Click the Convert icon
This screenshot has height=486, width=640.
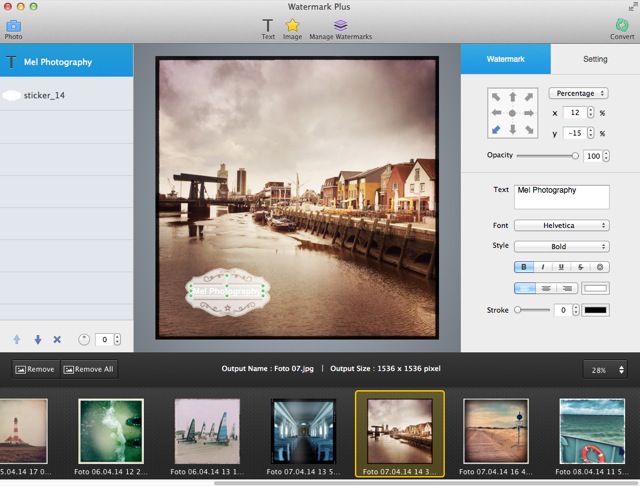[622, 25]
